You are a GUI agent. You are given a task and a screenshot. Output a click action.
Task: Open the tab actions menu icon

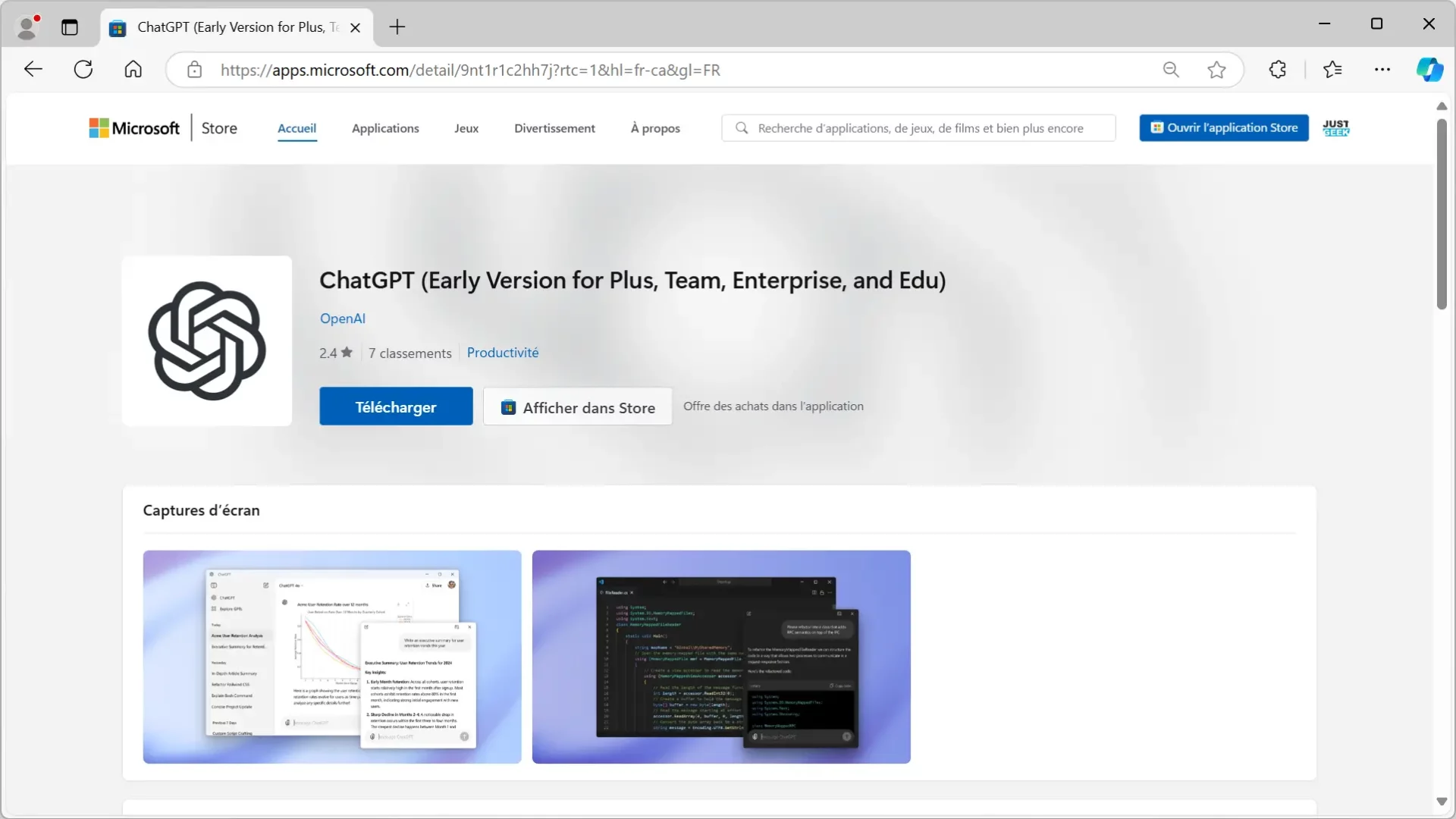point(70,27)
